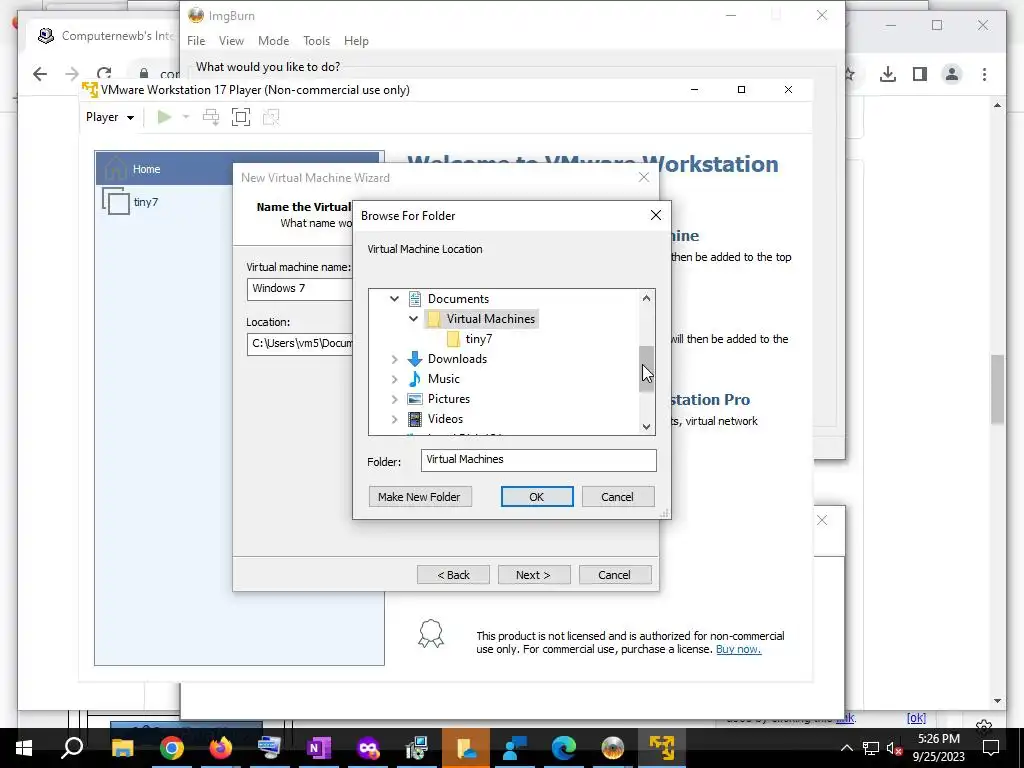The image size is (1024, 768).
Task: Launch Firefox from the taskbar
Action: coord(220,748)
